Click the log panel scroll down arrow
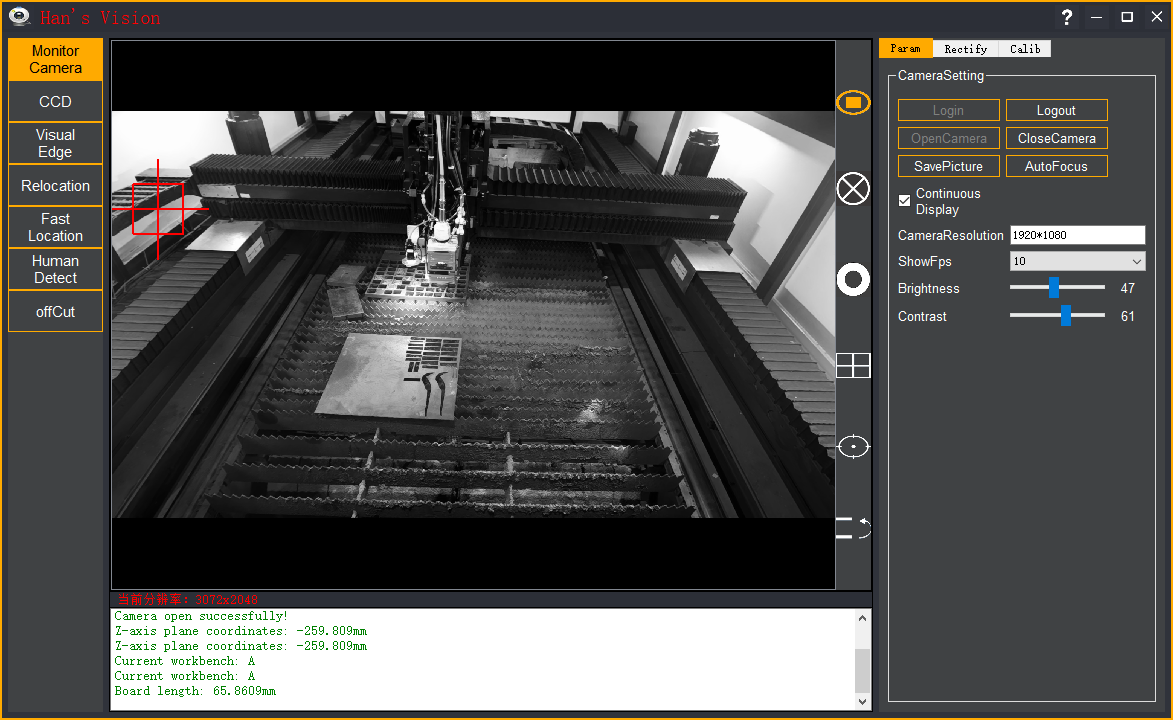 coord(863,703)
